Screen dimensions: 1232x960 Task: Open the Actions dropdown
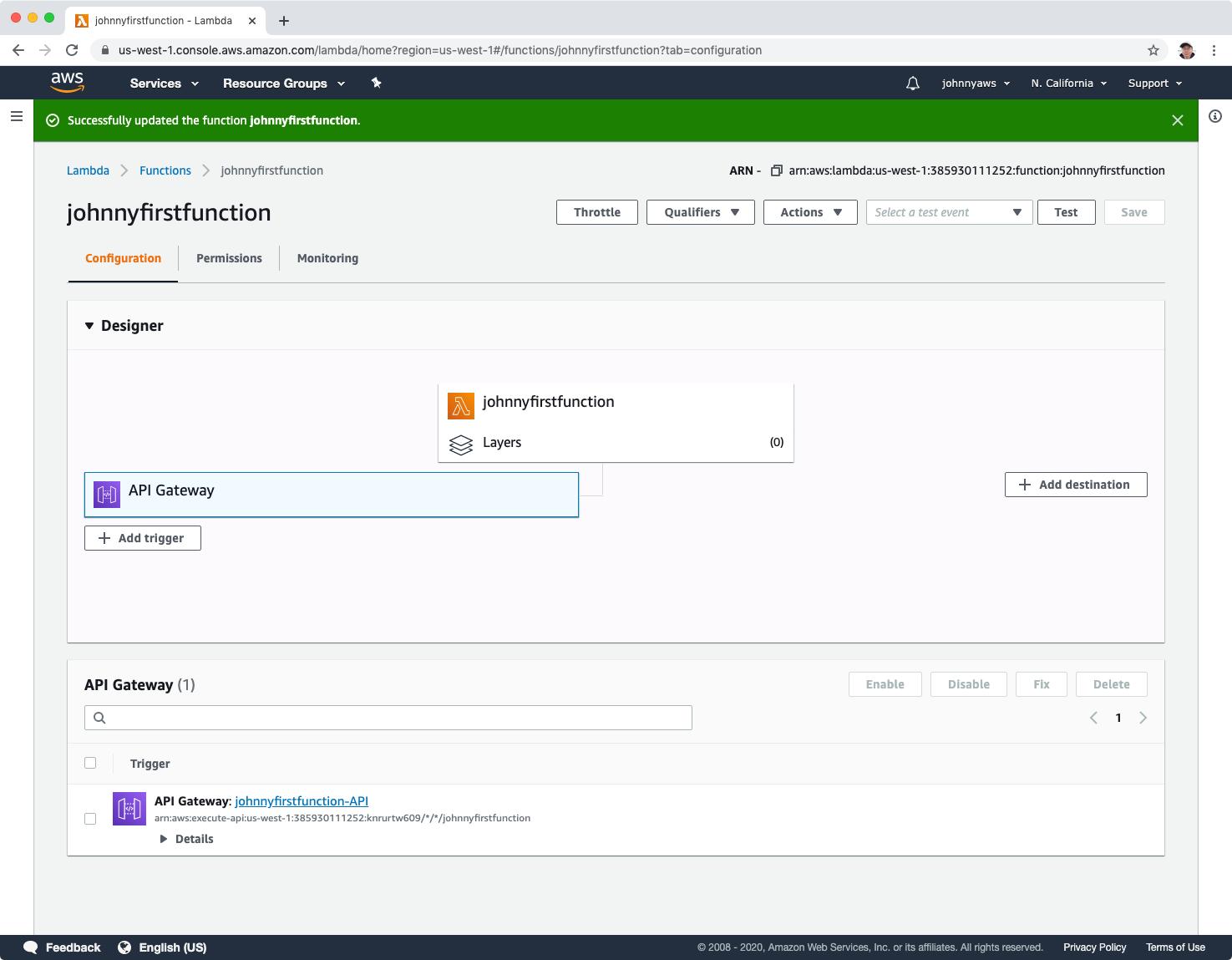810,212
